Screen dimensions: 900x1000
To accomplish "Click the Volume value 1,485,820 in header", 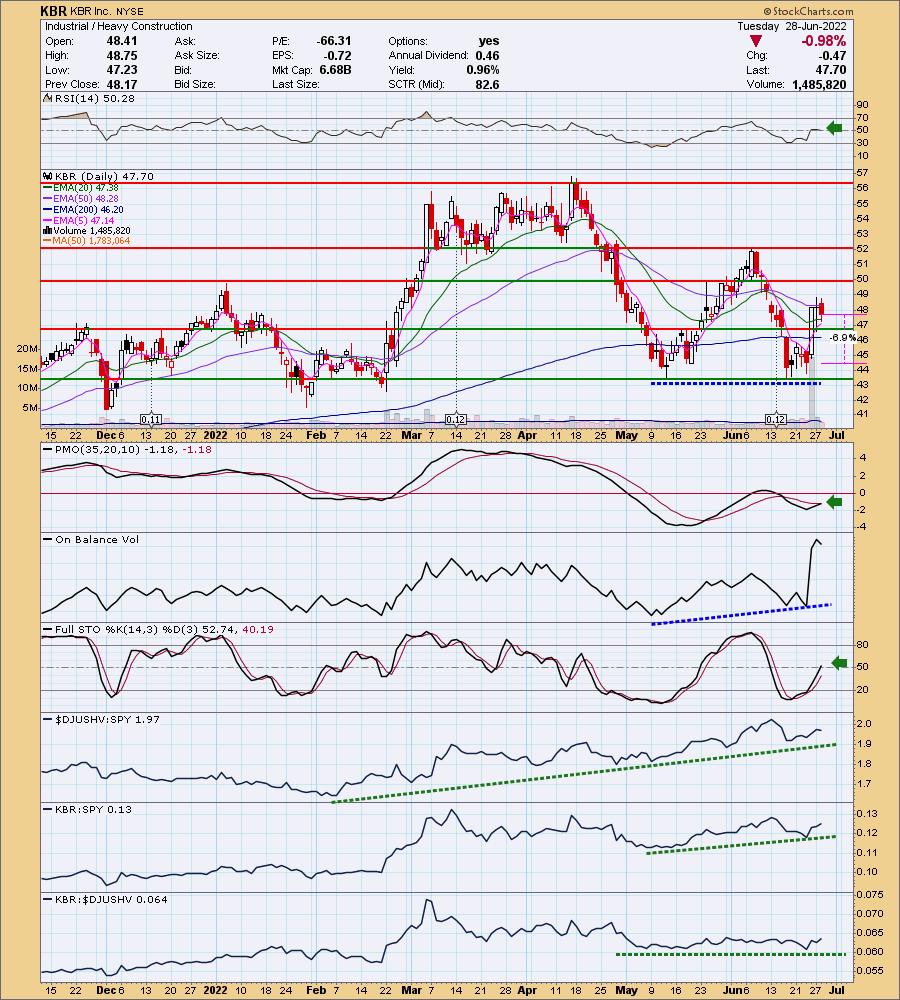I will (820, 84).
